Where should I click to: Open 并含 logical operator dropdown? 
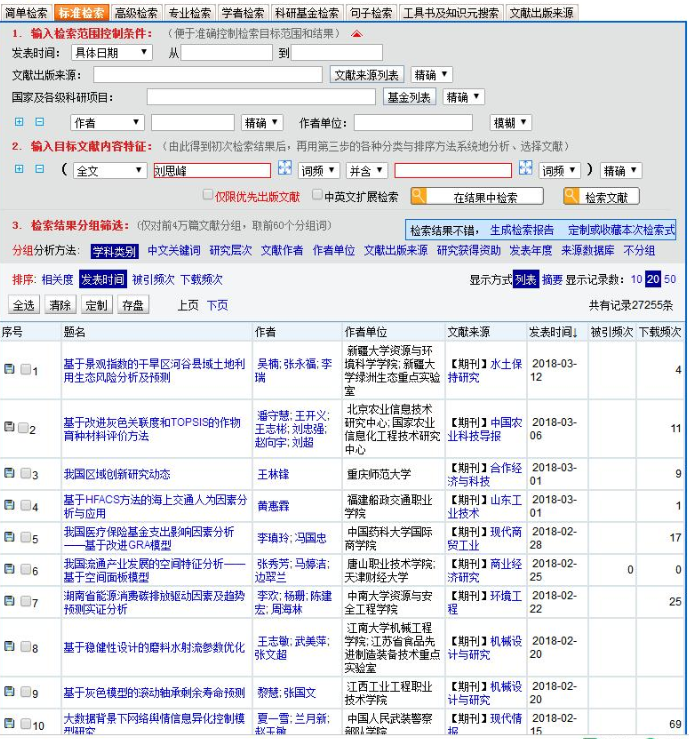367,171
